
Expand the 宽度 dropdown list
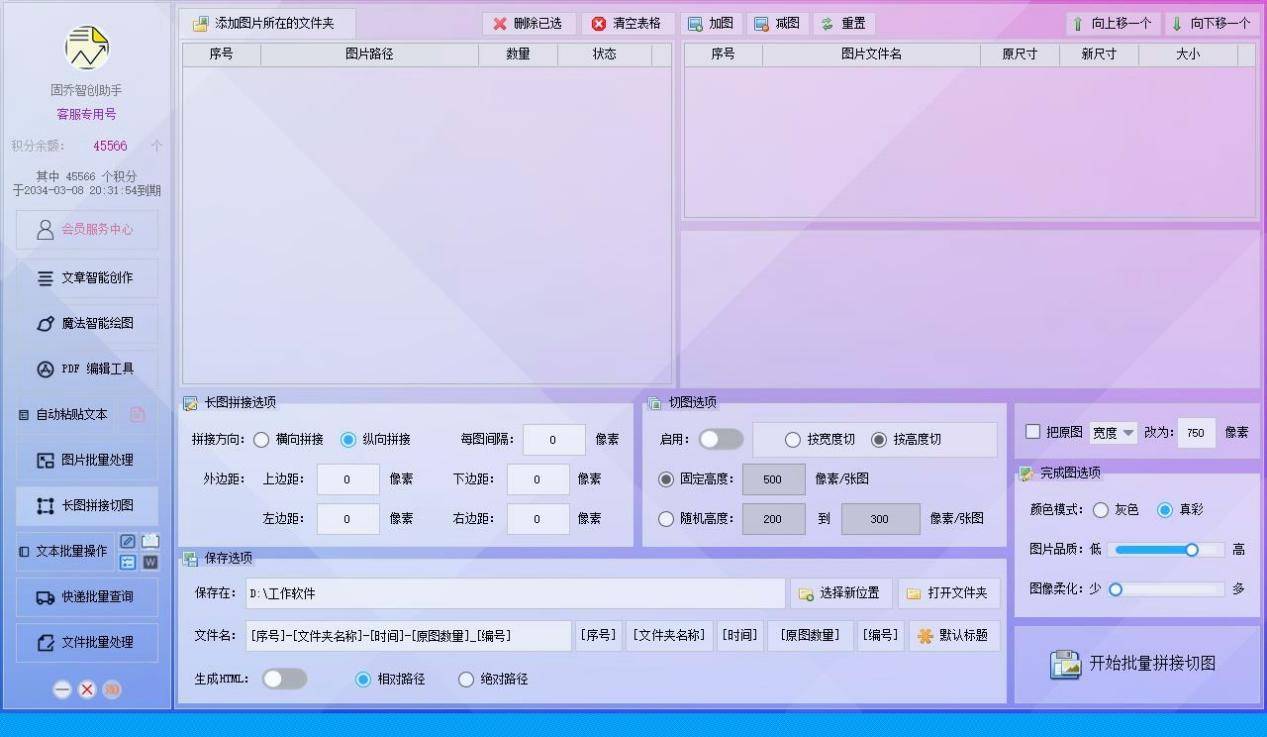tap(1113, 432)
